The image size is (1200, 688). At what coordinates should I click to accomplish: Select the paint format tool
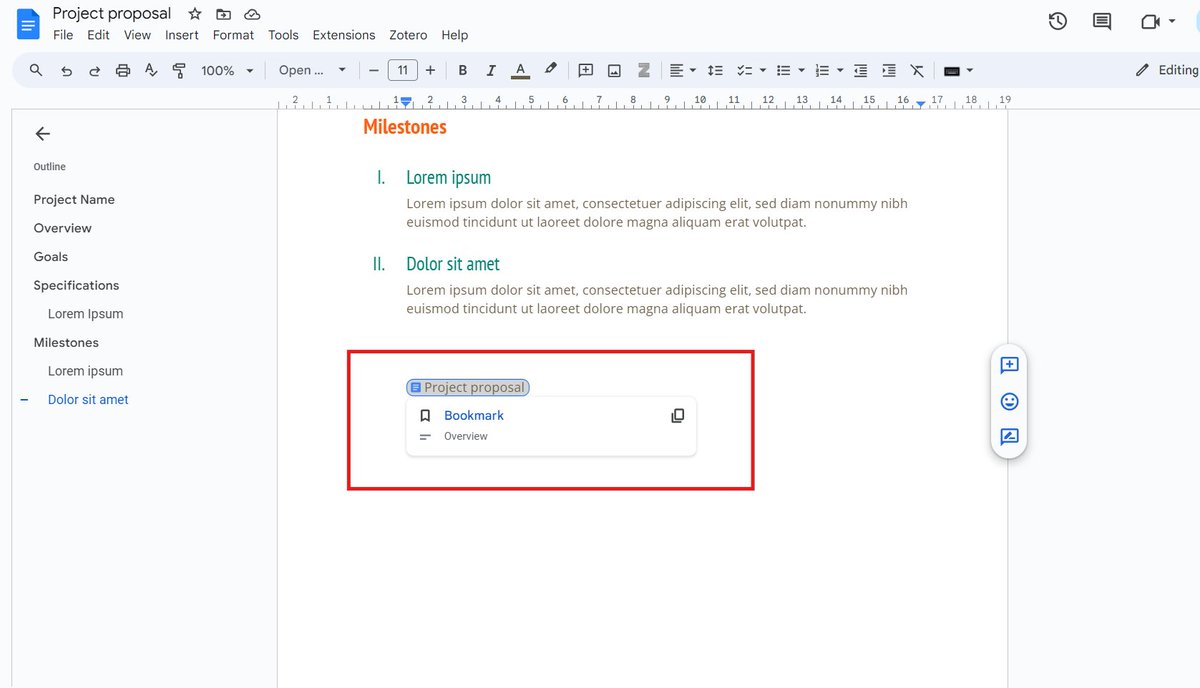coord(180,70)
